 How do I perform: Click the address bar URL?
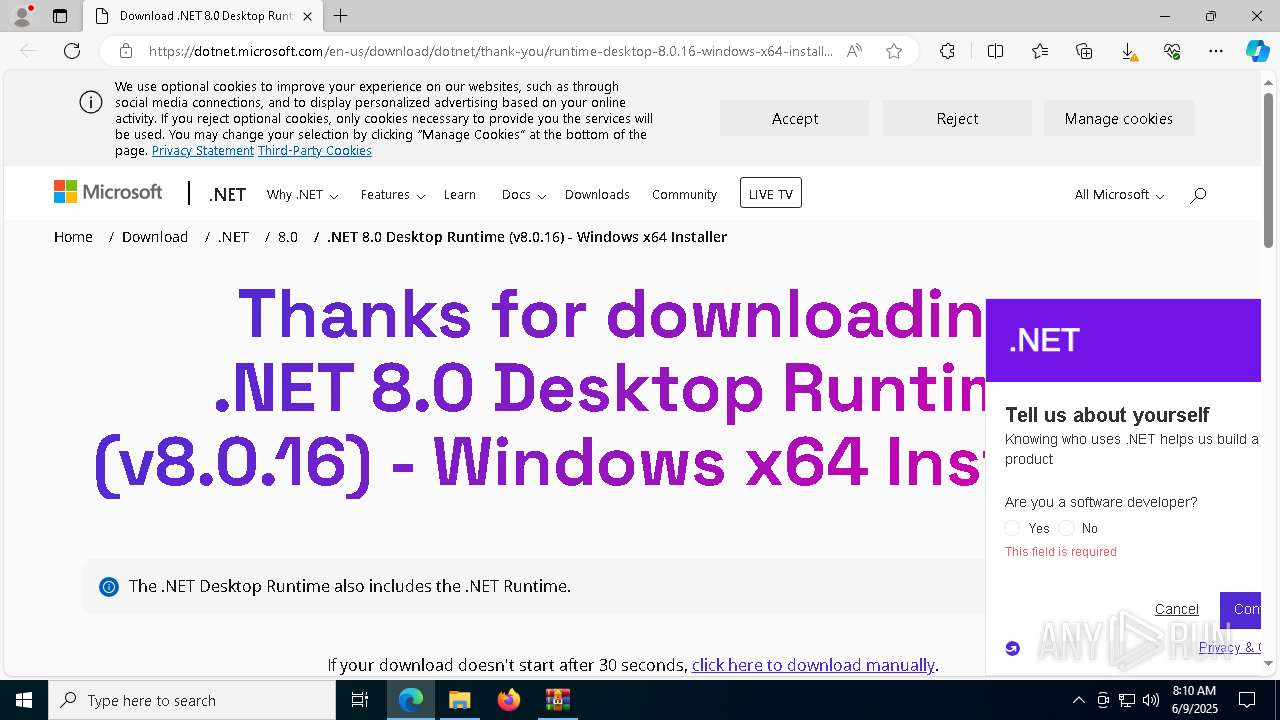[x=490, y=51]
